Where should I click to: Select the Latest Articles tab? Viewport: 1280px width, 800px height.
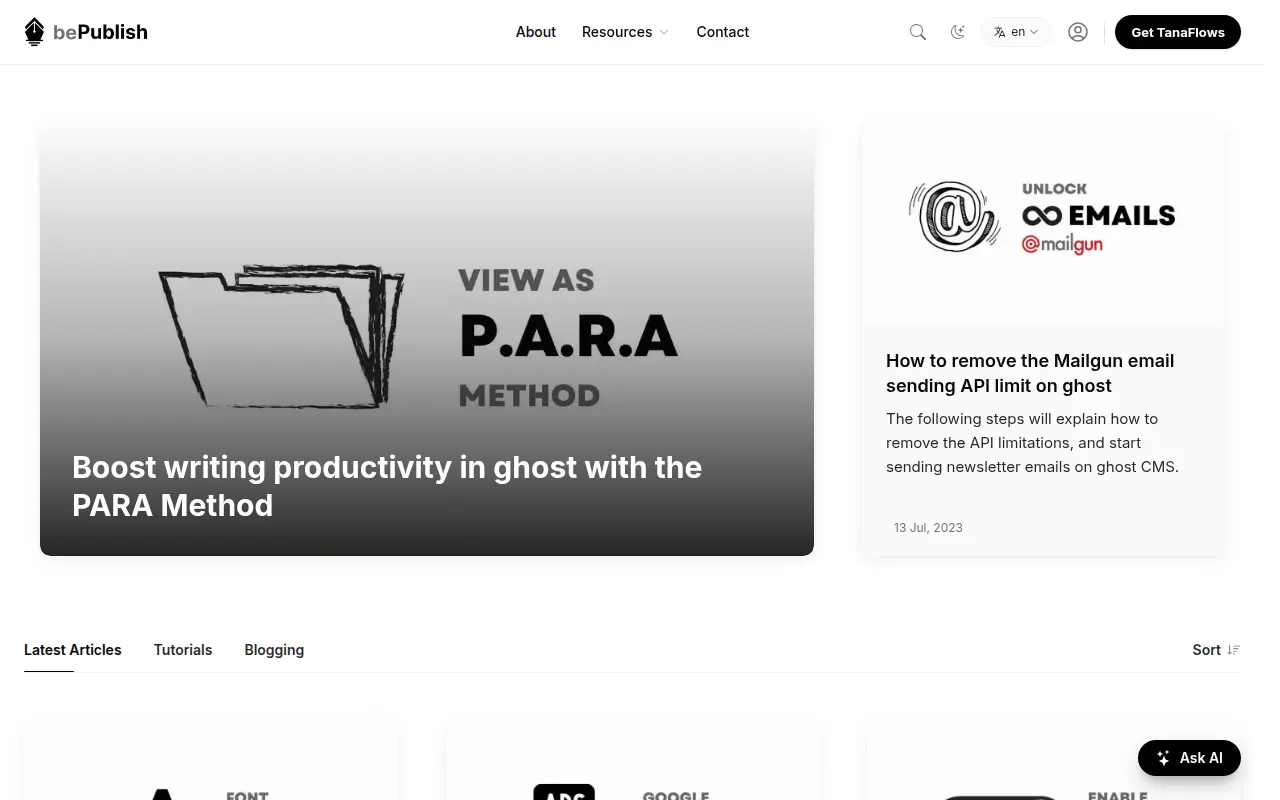click(73, 650)
